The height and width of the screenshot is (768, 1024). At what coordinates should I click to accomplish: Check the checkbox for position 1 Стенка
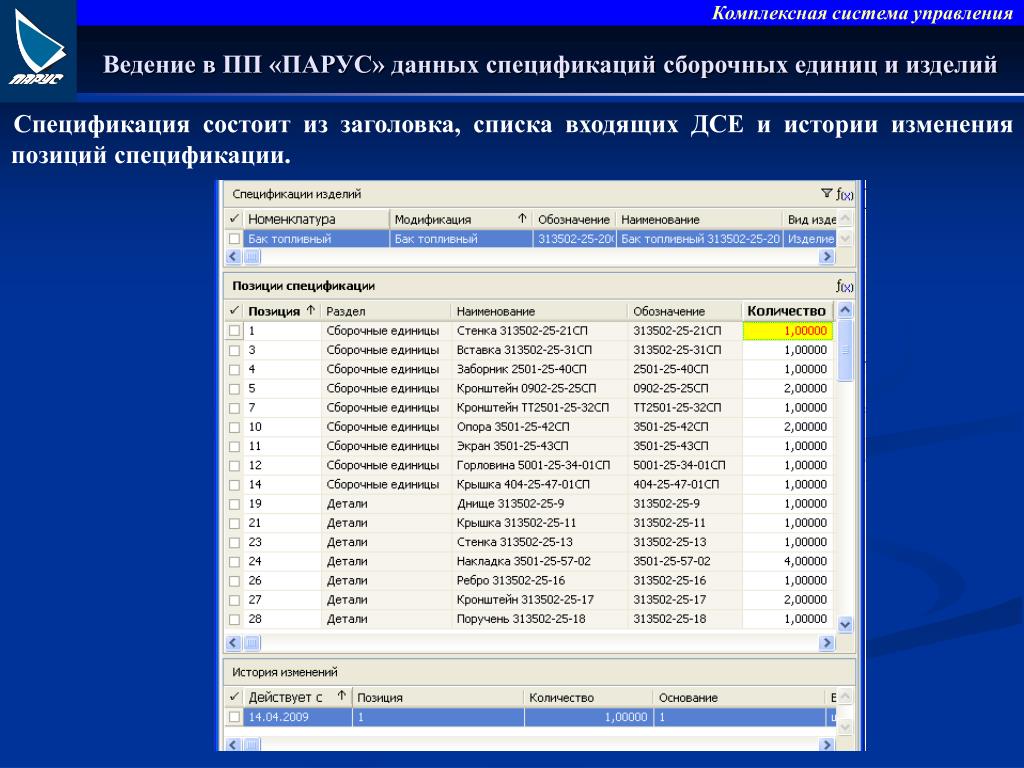(234, 331)
